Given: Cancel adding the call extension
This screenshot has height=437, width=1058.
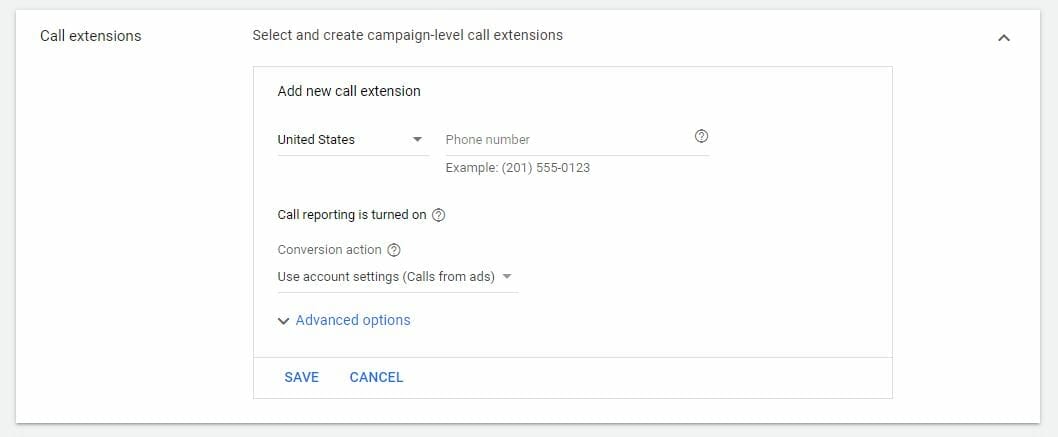Looking at the screenshot, I should point(376,377).
